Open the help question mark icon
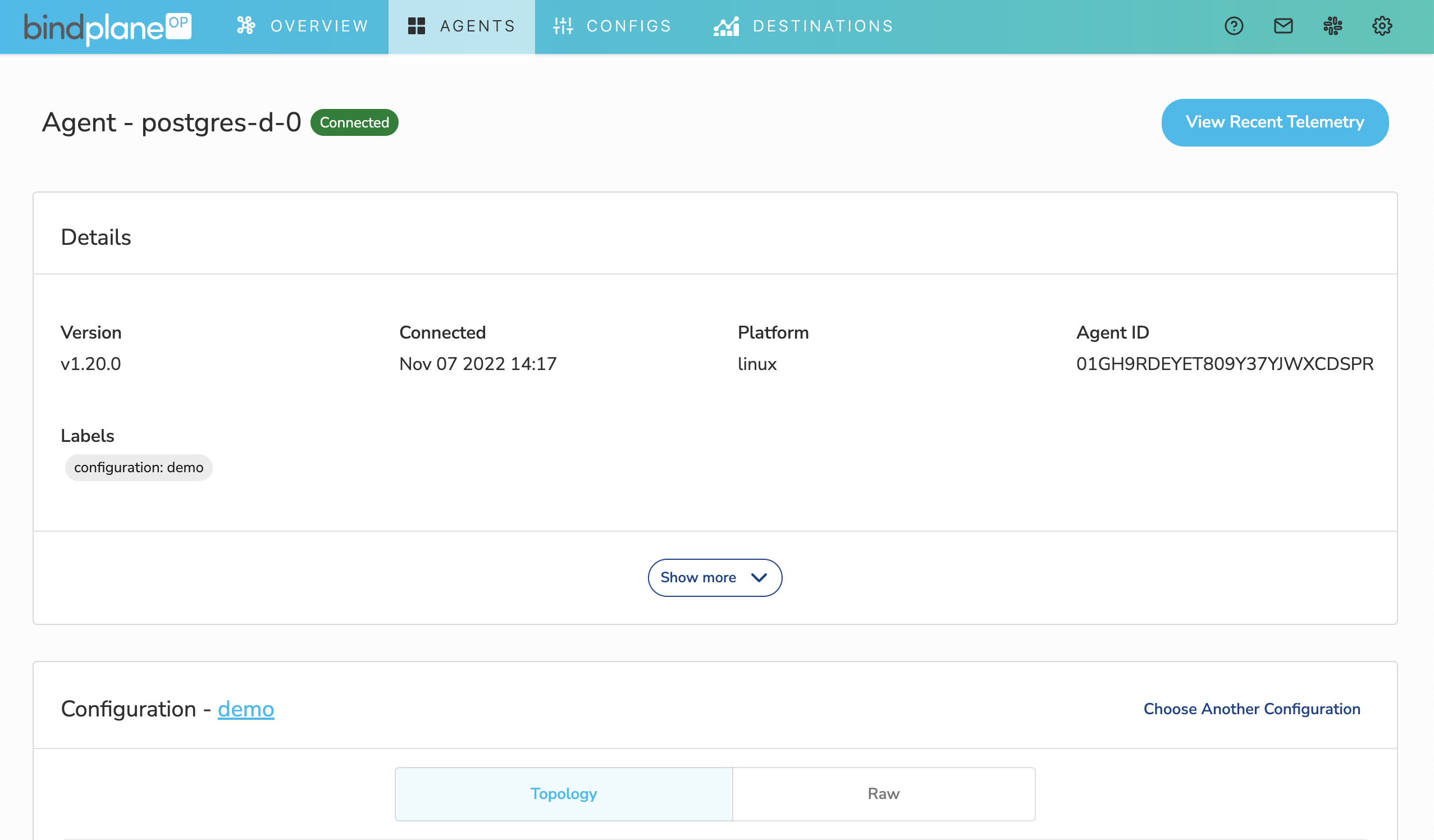The height and width of the screenshot is (840, 1434). coord(1234,26)
